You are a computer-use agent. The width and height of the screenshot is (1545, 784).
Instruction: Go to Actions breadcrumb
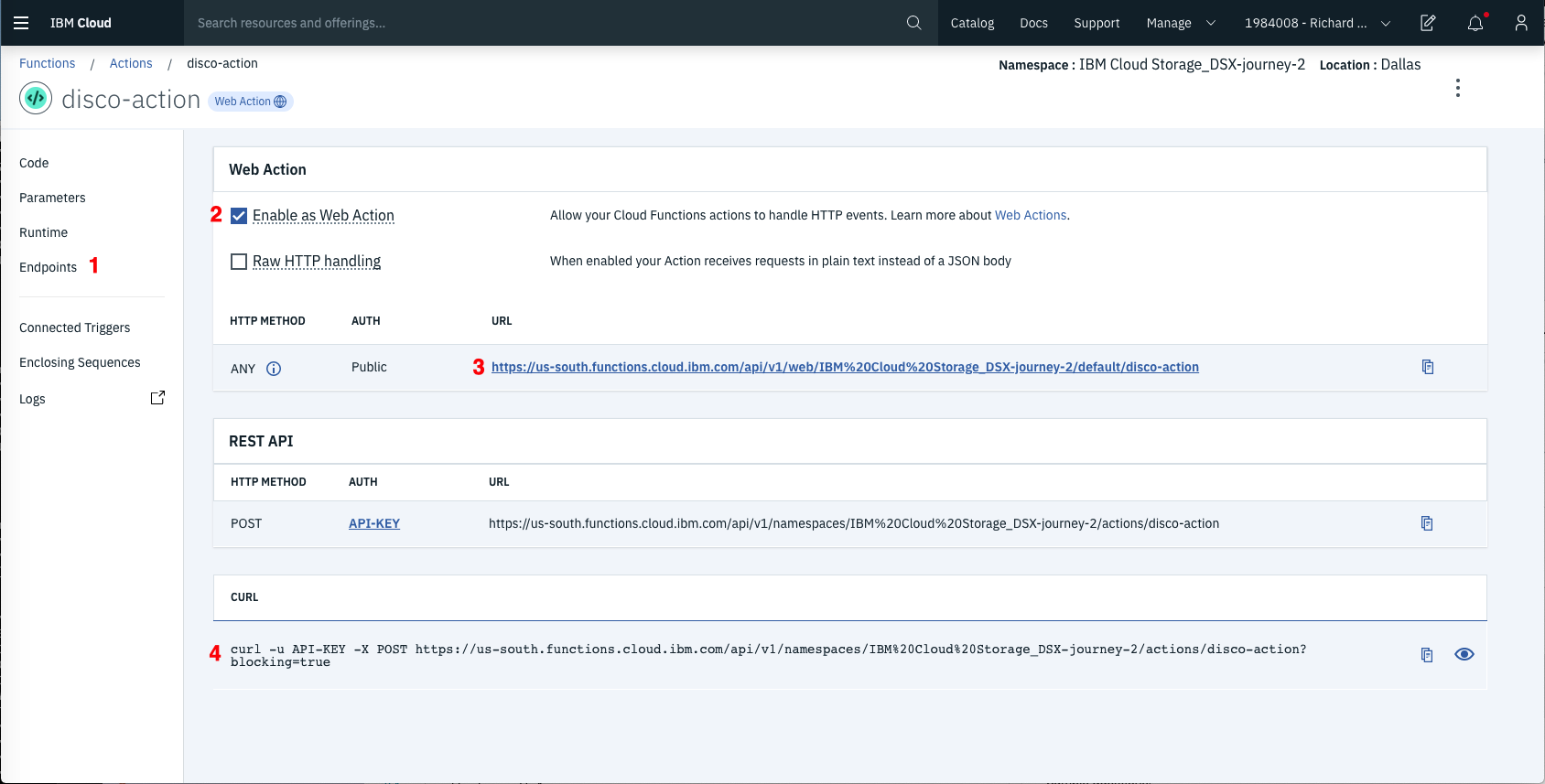131,63
